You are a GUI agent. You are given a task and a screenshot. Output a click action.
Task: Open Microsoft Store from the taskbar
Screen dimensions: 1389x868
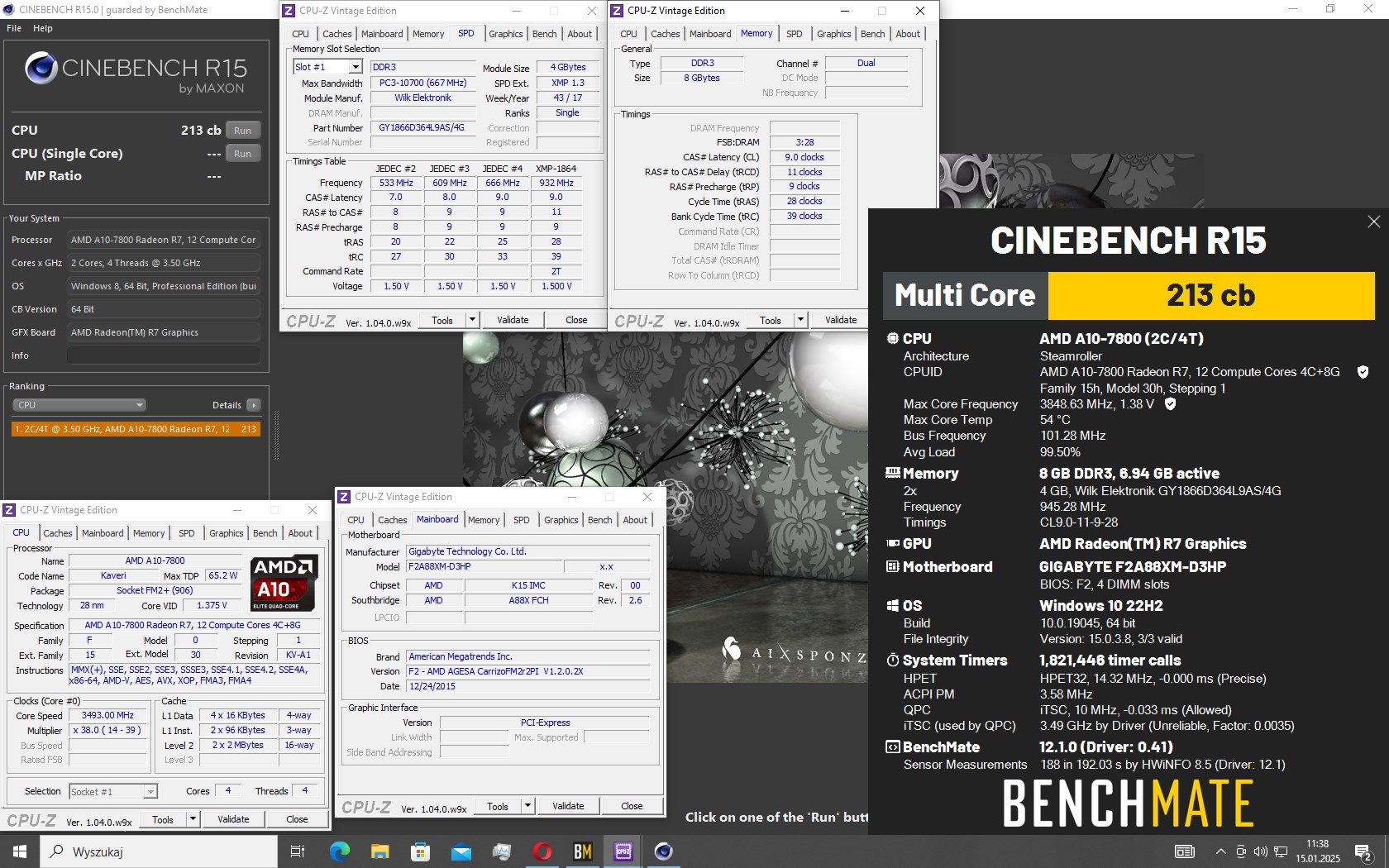coord(420,851)
